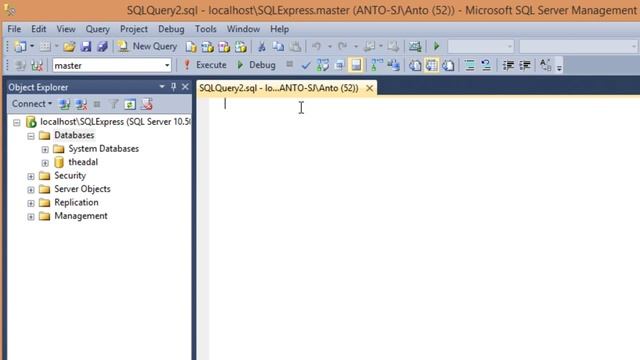This screenshot has width=640, height=360.
Task: Click the Parse checkmark icon
Action: click(x=306, y=65)
